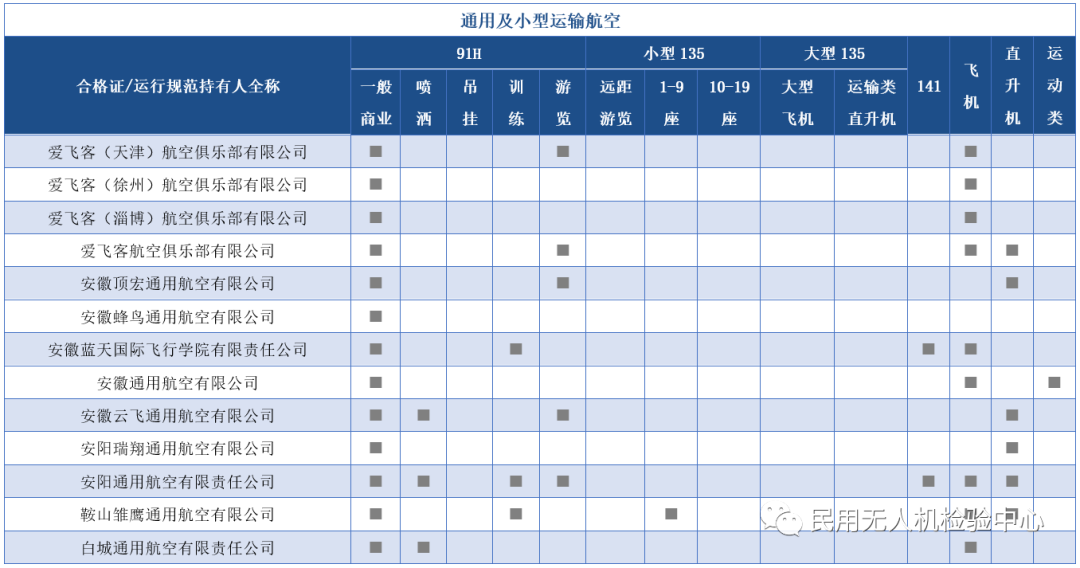Click 飞机 marker for 白城通用航空
Viewport: 1080px width, 568px height.
[970, 547]
